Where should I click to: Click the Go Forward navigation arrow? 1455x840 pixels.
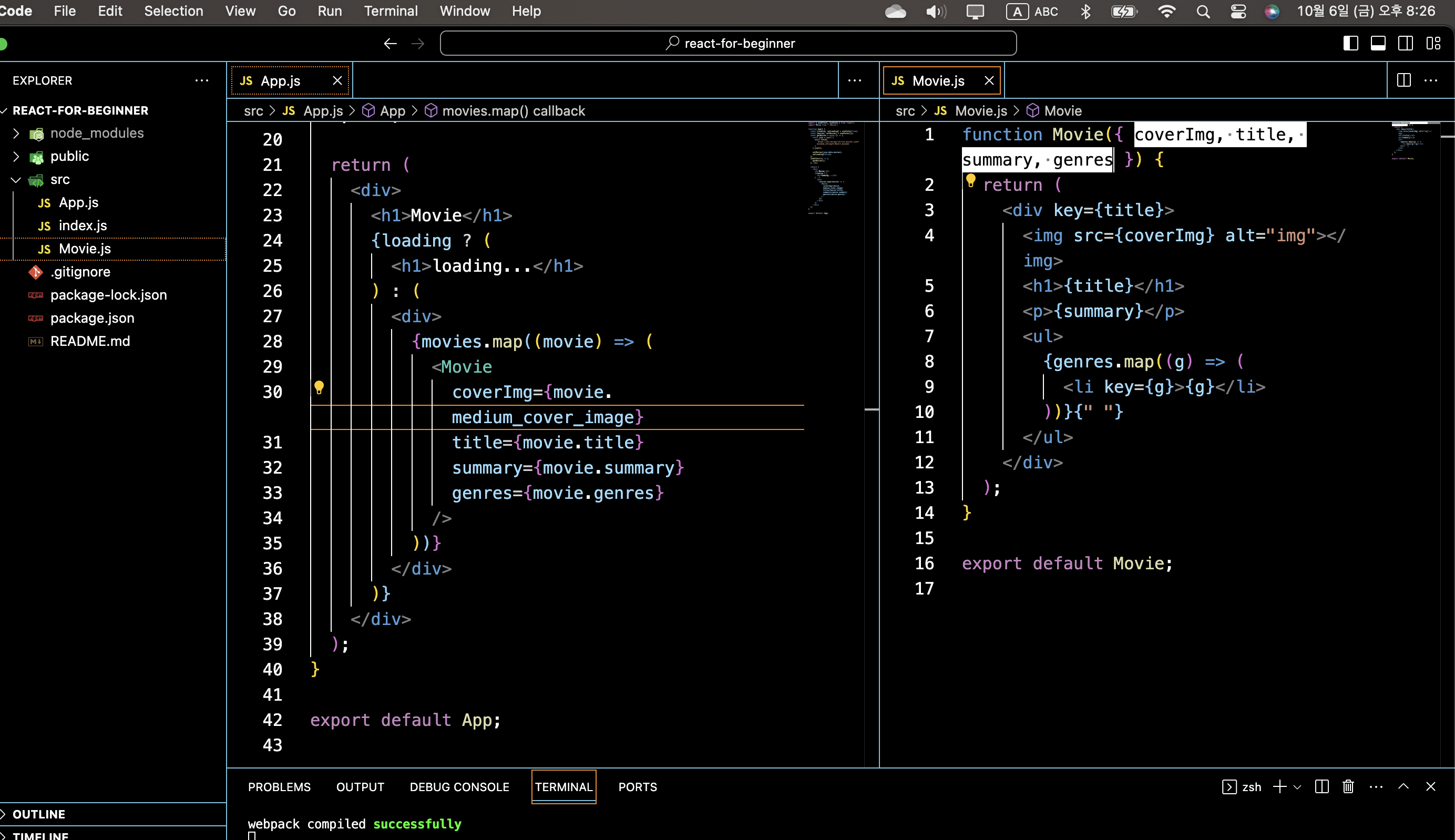click(418, 43)
